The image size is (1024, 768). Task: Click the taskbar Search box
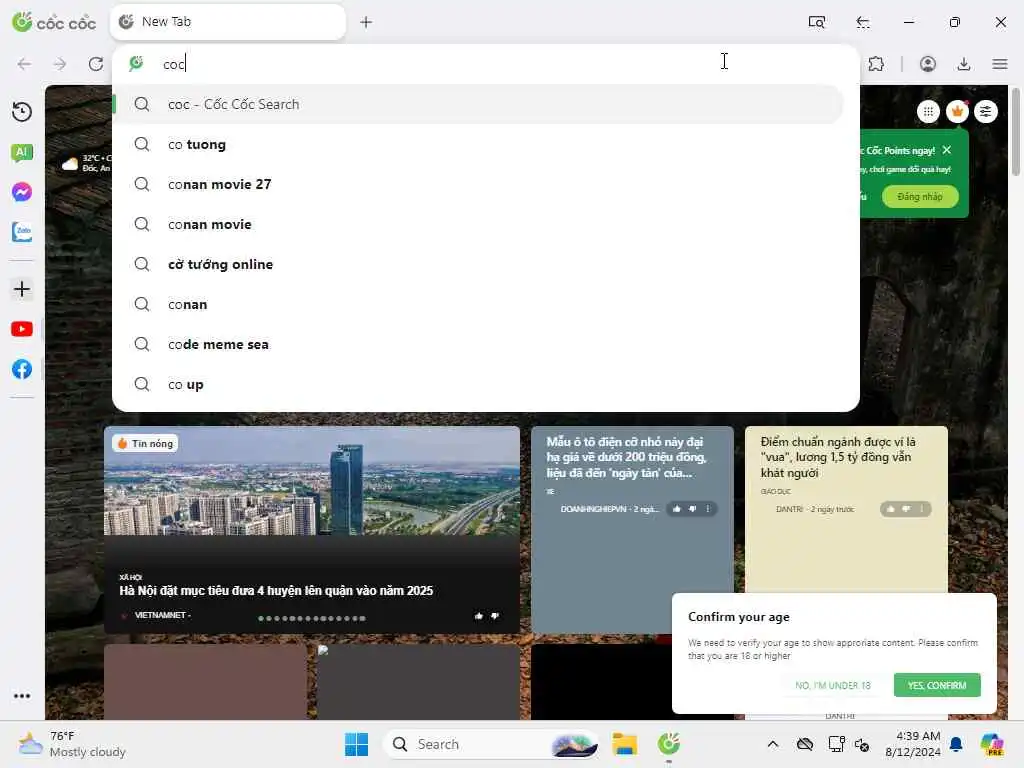coord(490,744)
